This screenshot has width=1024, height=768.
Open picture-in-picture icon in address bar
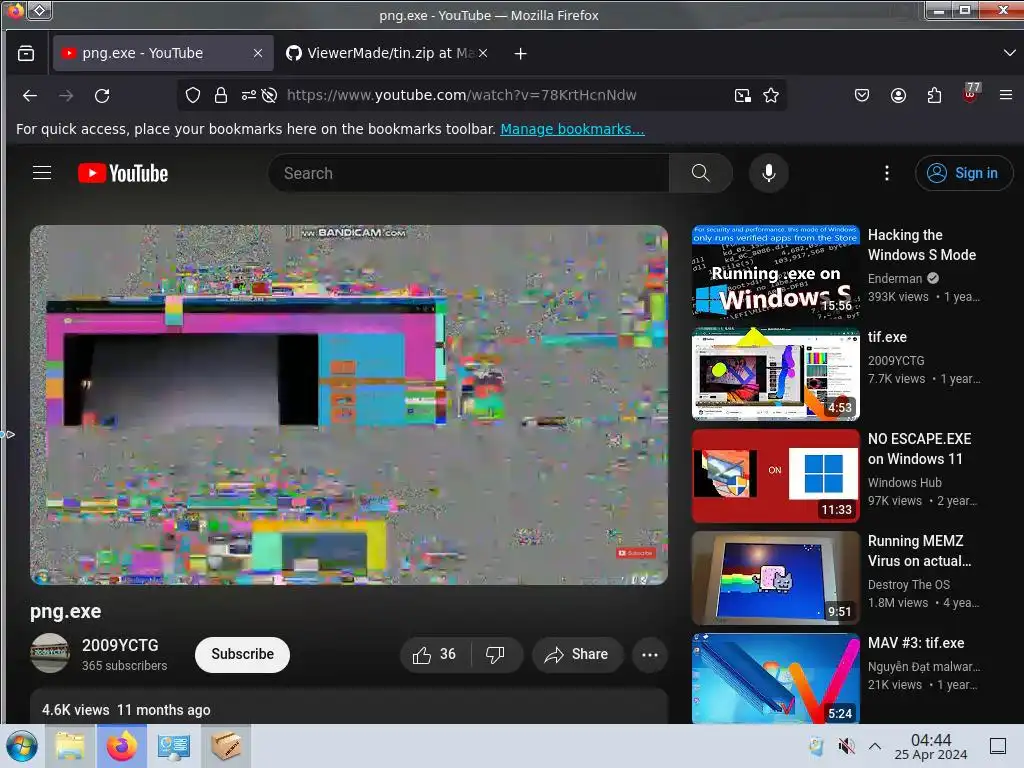[743, 95]
